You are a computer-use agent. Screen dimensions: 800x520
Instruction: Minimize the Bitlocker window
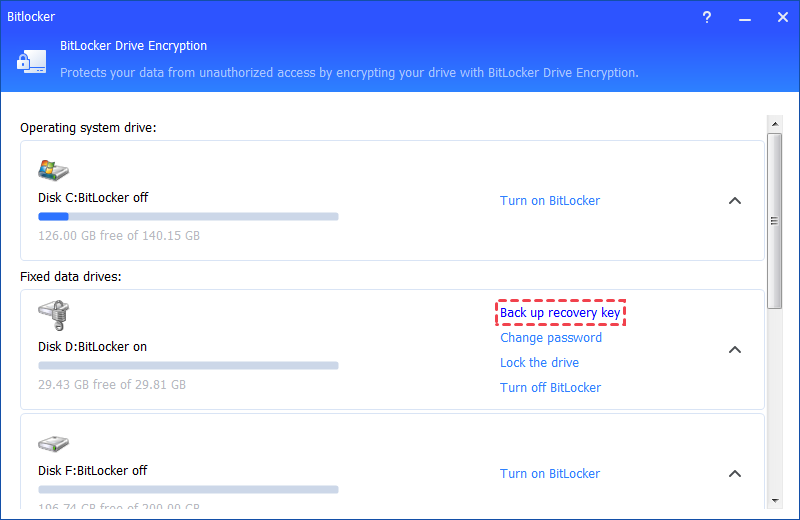744,17
